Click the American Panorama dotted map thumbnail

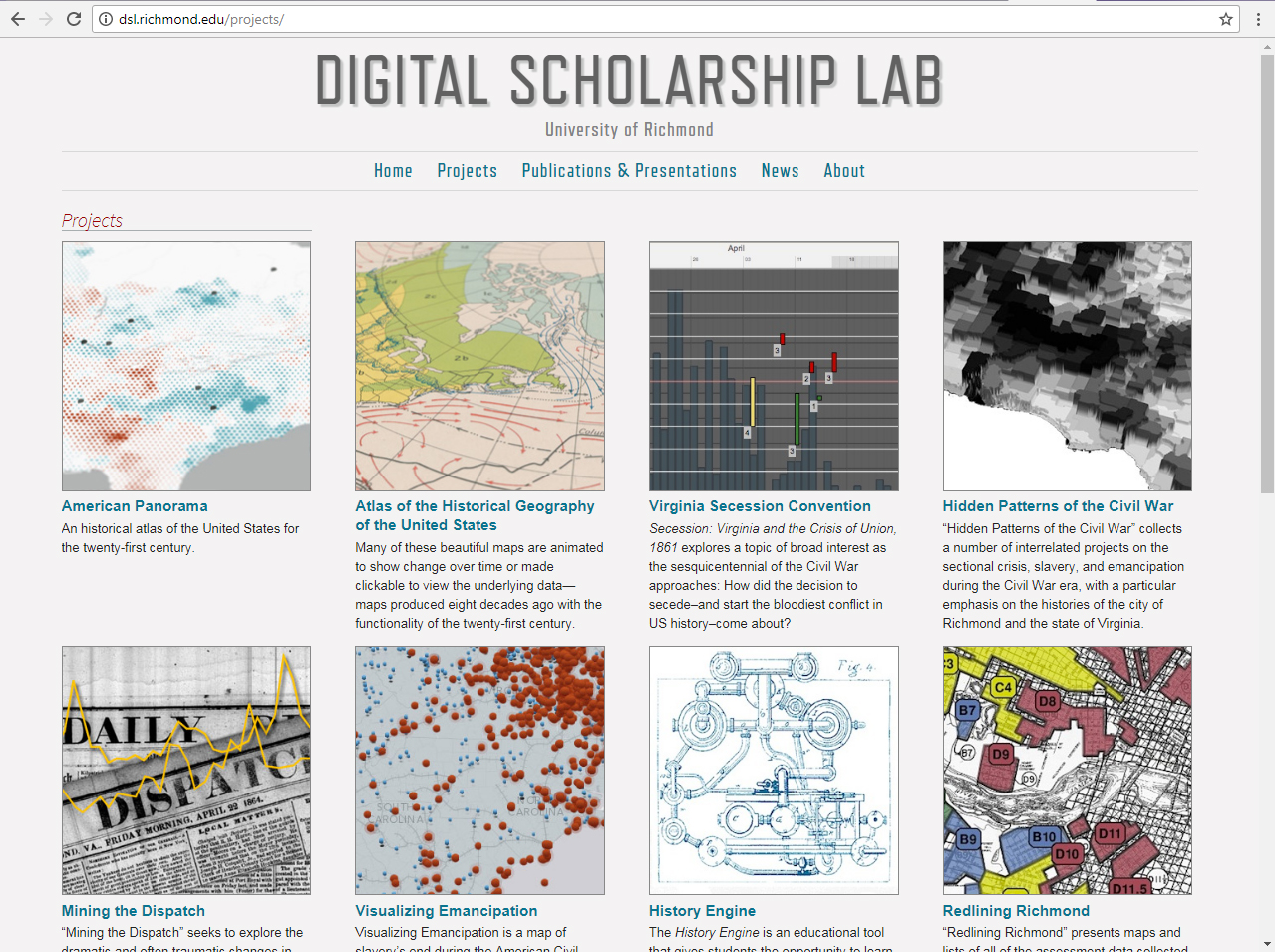[x=186, y=366]
